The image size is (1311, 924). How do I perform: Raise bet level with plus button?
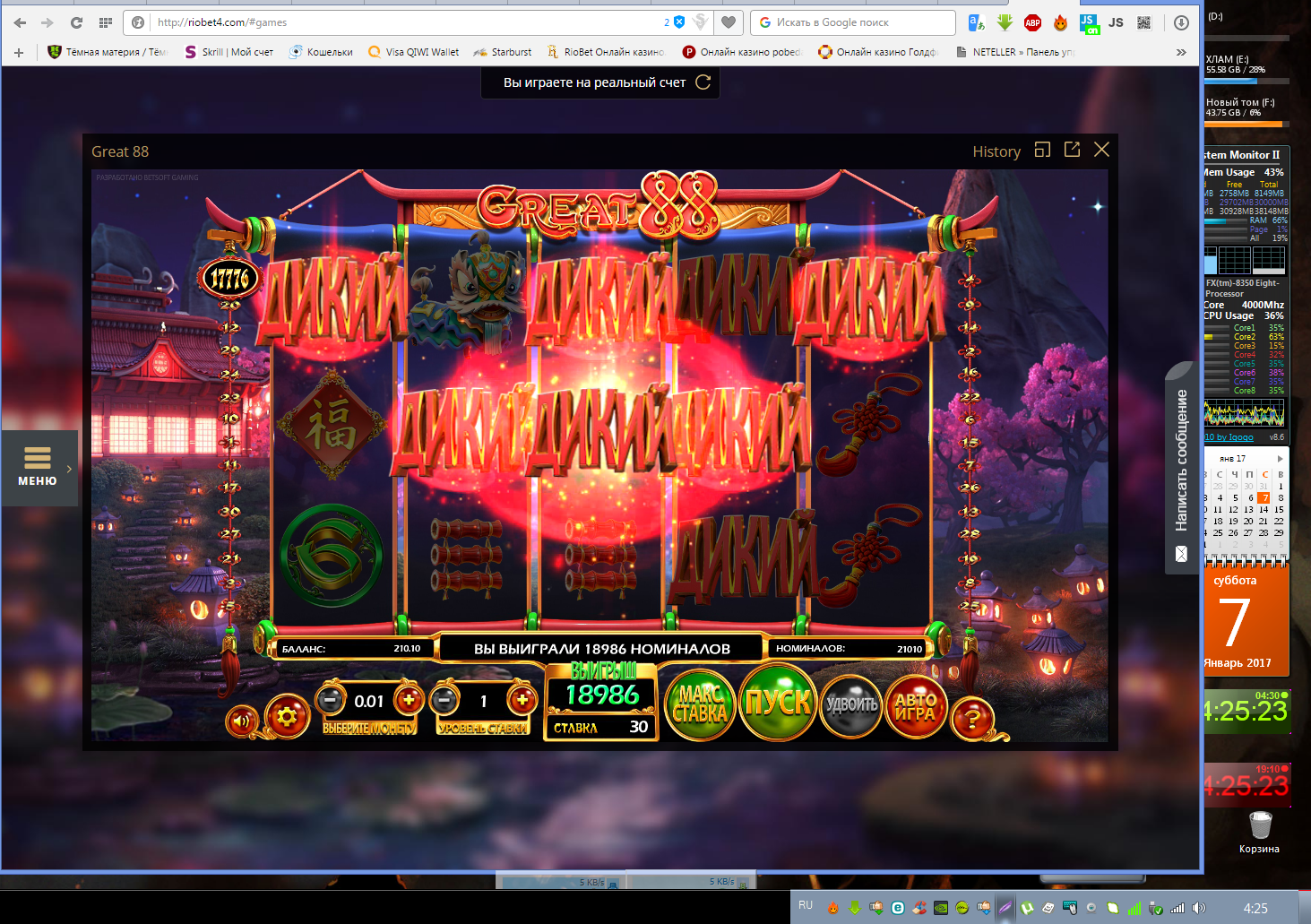[x=522, y=699]
